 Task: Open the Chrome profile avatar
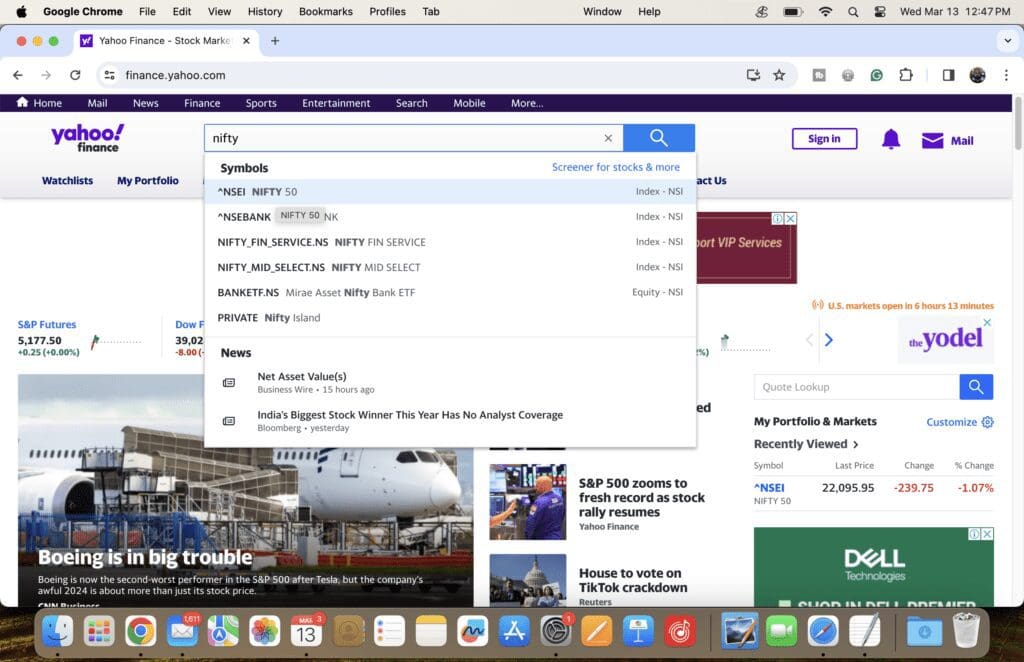click(x=977, y=75)
